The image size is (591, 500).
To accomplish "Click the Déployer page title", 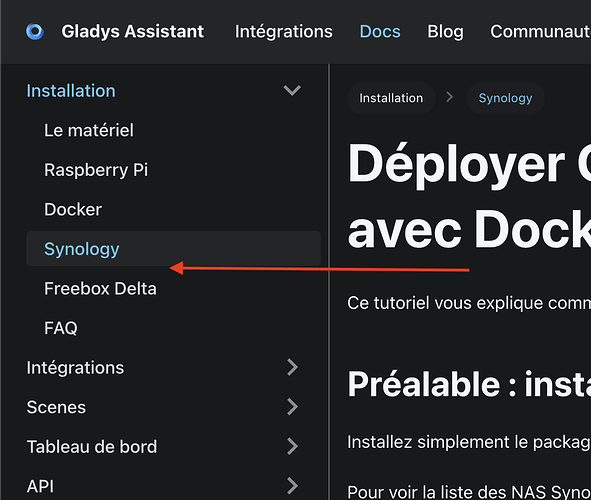I will [469, 196].
